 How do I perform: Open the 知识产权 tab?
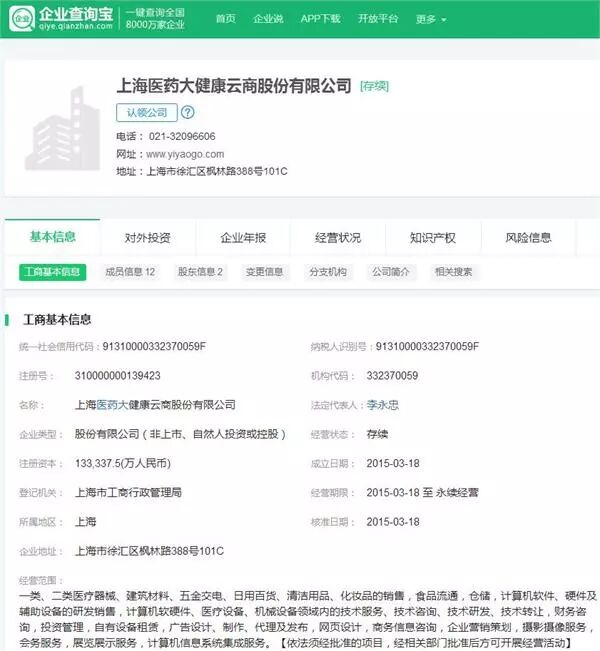[x=433, y=238]
